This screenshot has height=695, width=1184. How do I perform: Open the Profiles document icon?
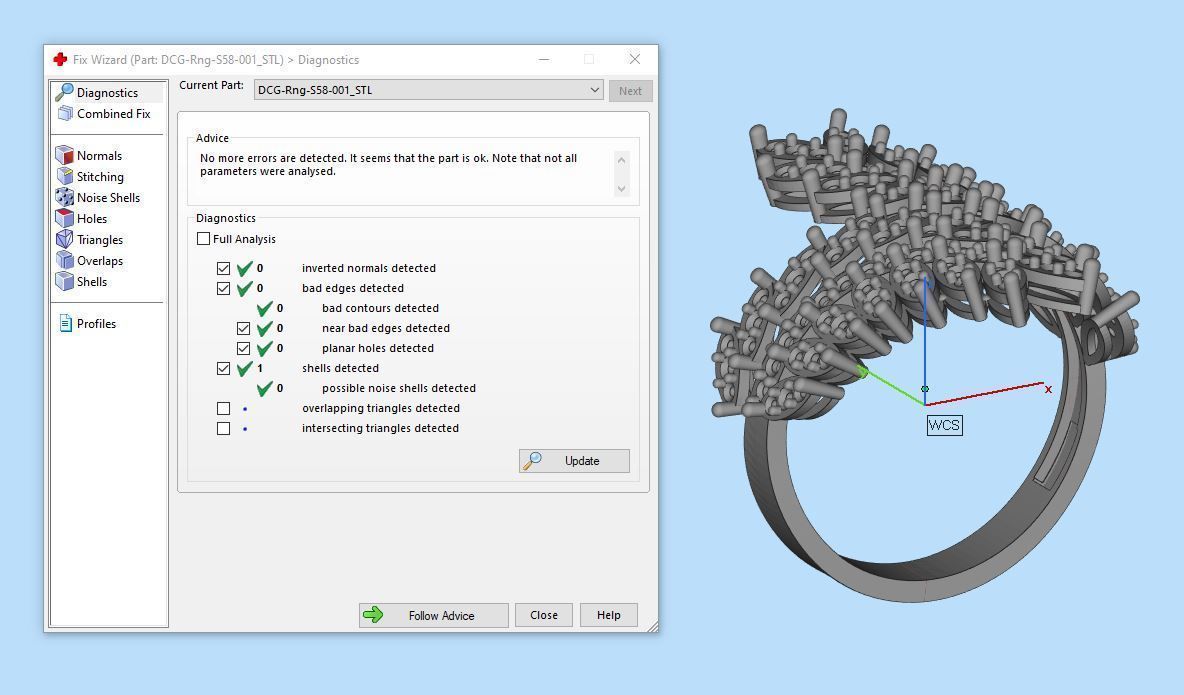[x=66, y=323]
